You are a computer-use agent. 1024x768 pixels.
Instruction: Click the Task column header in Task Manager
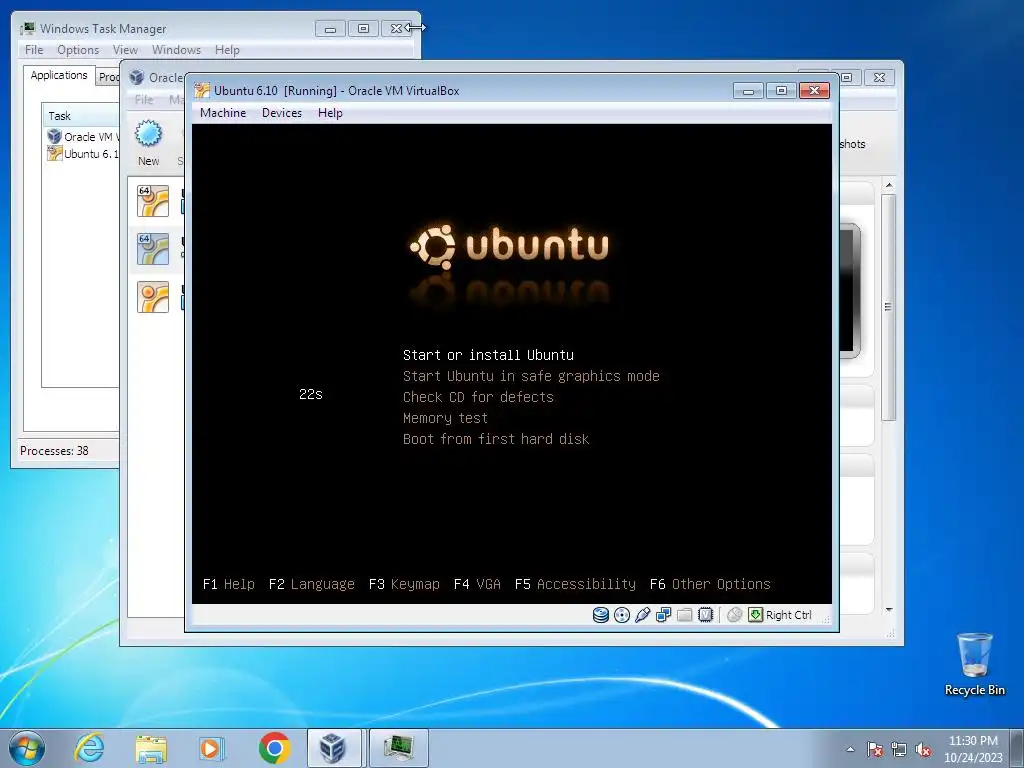81,116
